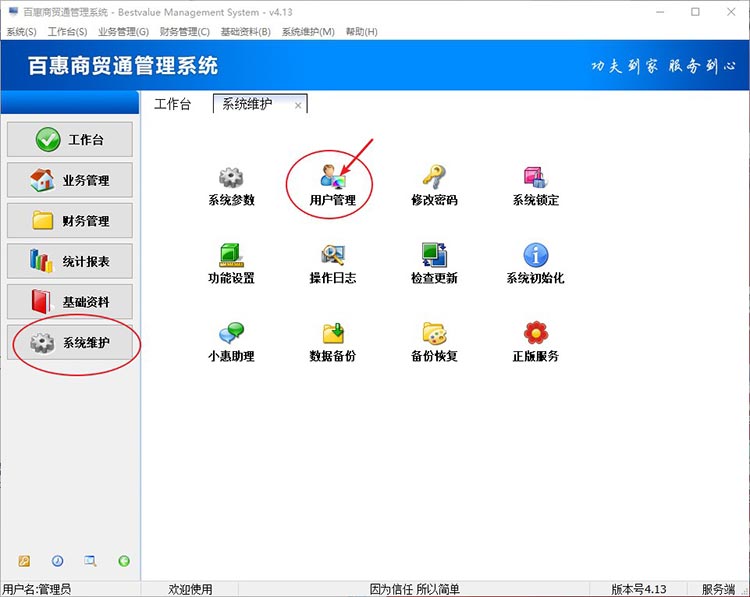Select the 统计报表 sidebar button
Viewport: 750px width, 597px height.
(70, 261)
